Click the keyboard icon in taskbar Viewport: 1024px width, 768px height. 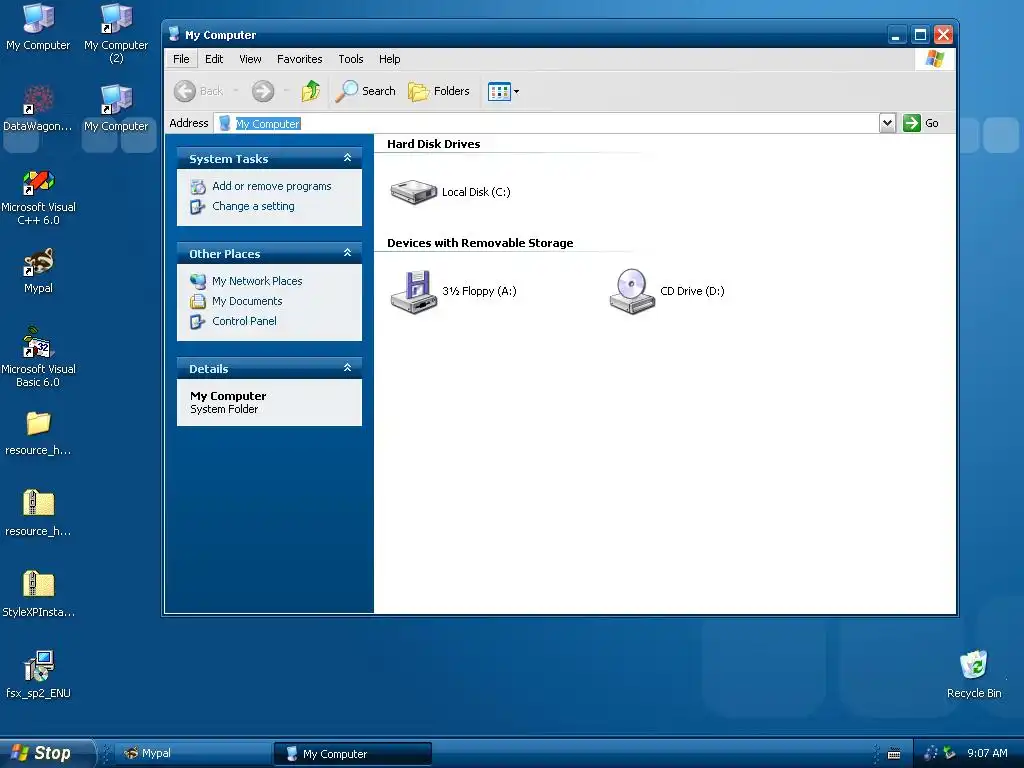coord(894,754)
